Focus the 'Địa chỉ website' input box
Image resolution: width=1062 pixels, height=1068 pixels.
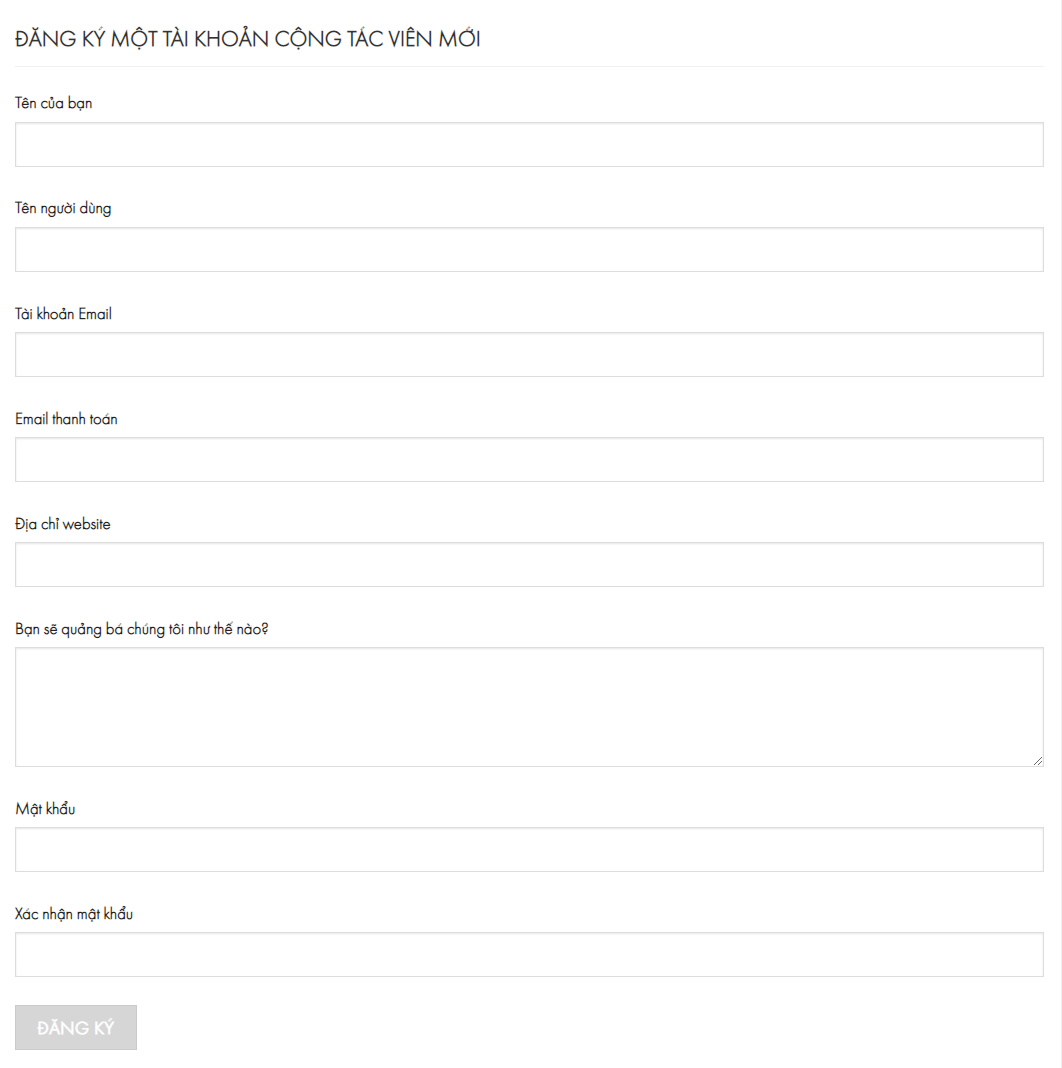[529, 565]
